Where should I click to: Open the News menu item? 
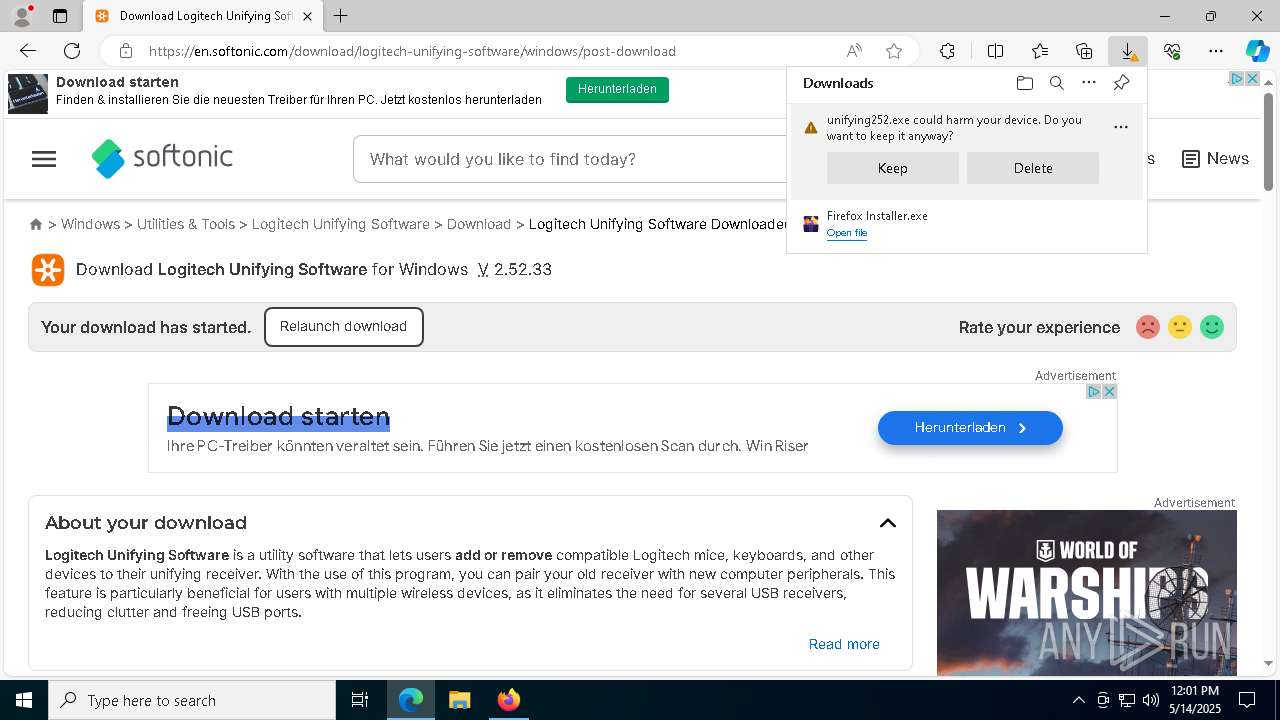coord(1215,159)
